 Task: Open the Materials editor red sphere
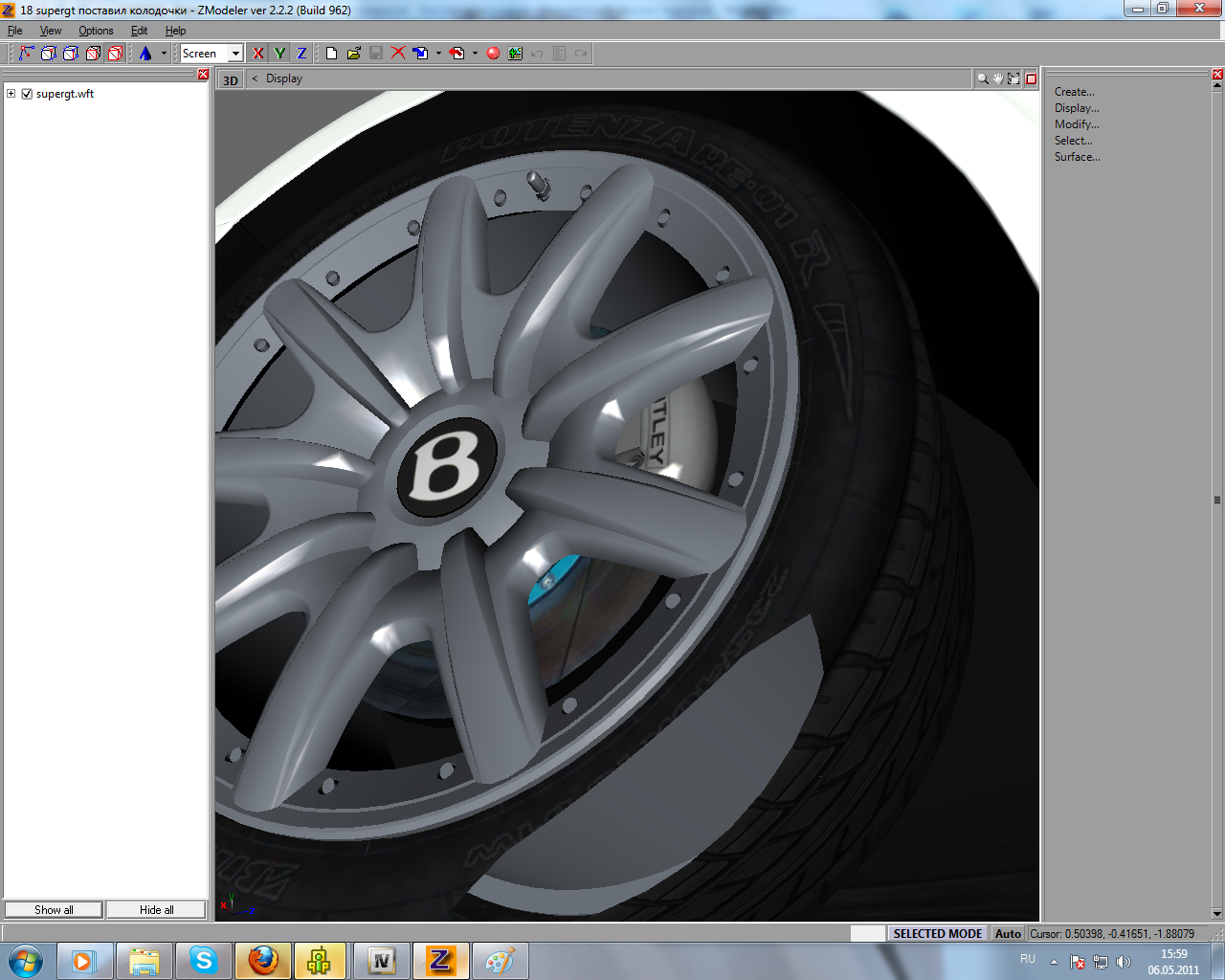(493, 54)
